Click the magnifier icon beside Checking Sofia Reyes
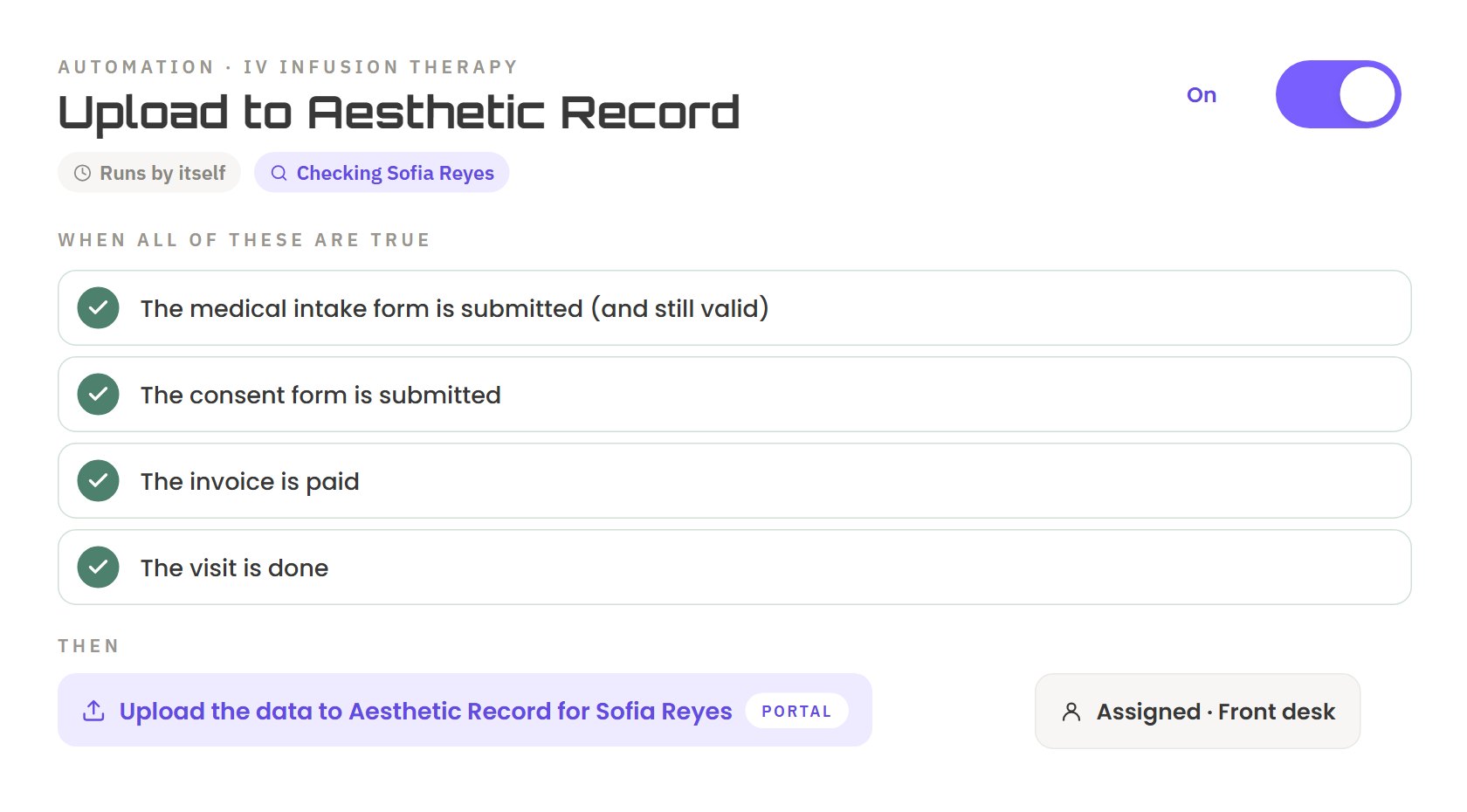The image size is (1467, 812). tap(279, 173)
